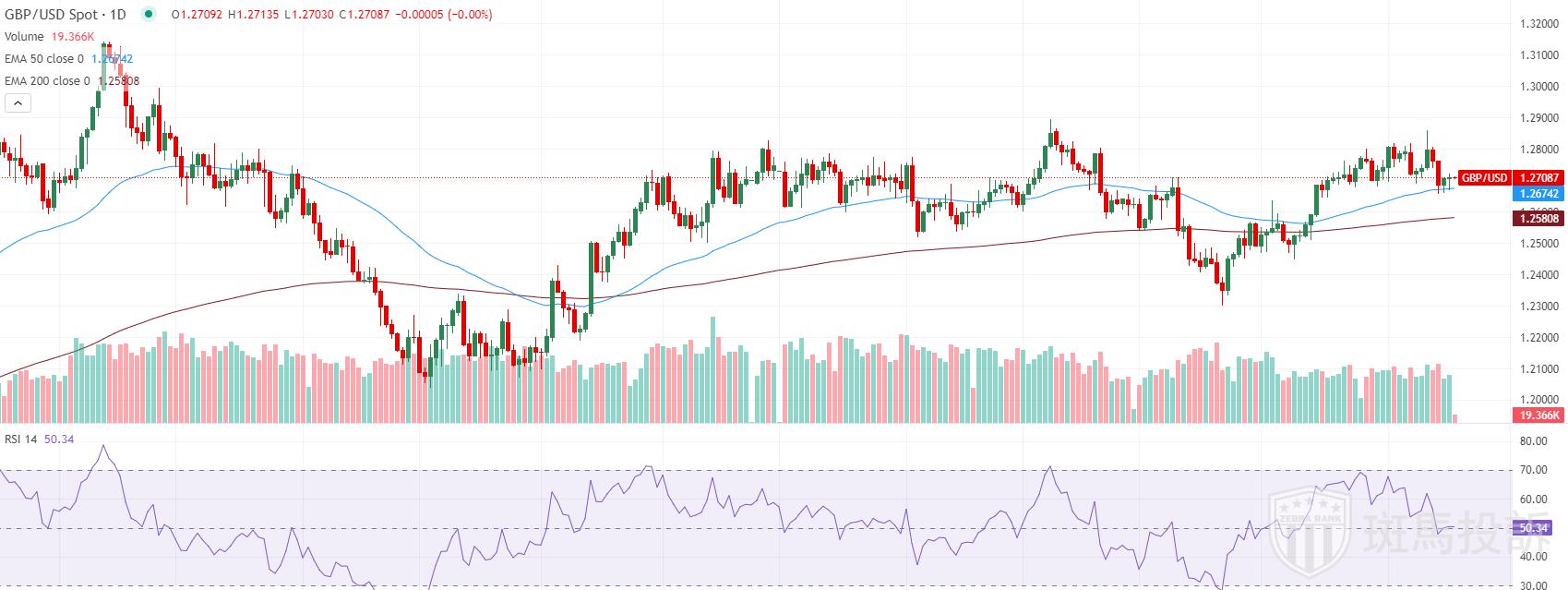Select the EMA 200 close indicator legend
The width and height of the screenshot is (1568, 590).
pyautogui.click(x=47, y=81)
